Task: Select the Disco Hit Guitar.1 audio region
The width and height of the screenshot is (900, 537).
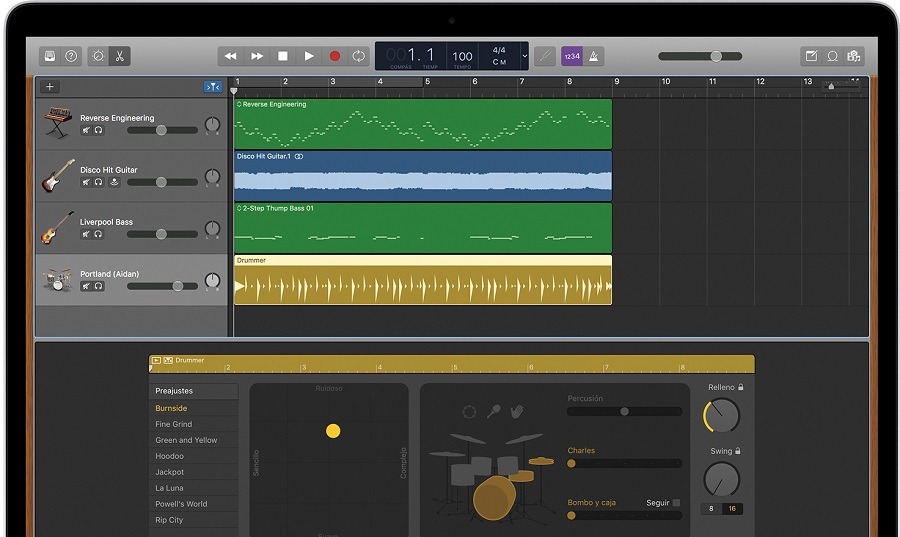Action: point(423,176)
